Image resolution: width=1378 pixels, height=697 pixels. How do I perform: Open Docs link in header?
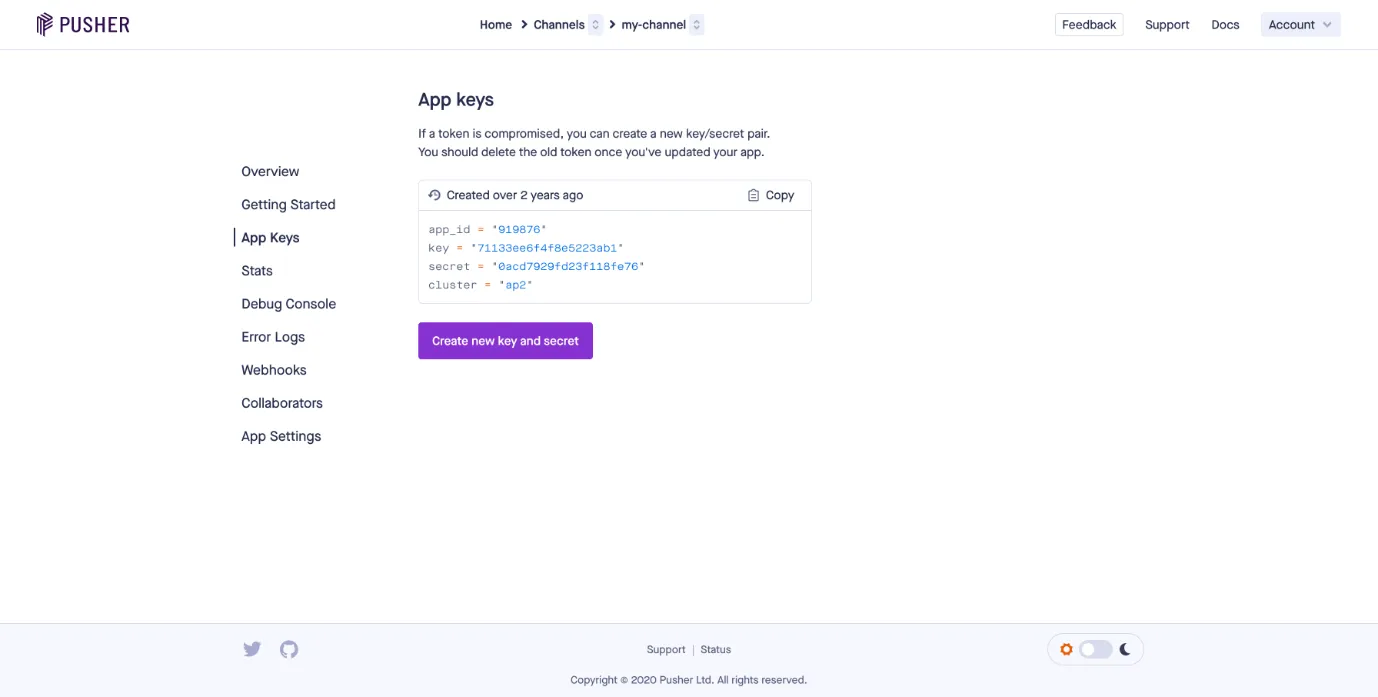[x=1225, y=25]
